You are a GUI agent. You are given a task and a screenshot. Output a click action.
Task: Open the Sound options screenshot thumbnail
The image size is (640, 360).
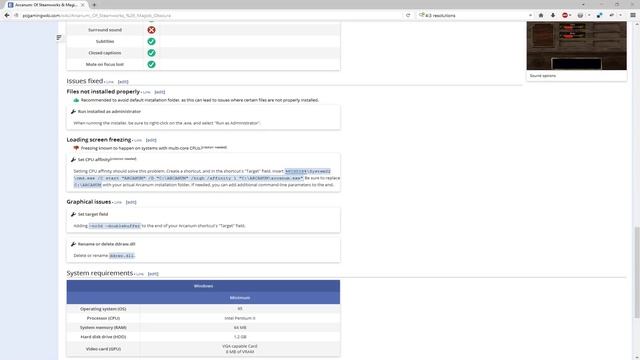[x=576, y=46]
